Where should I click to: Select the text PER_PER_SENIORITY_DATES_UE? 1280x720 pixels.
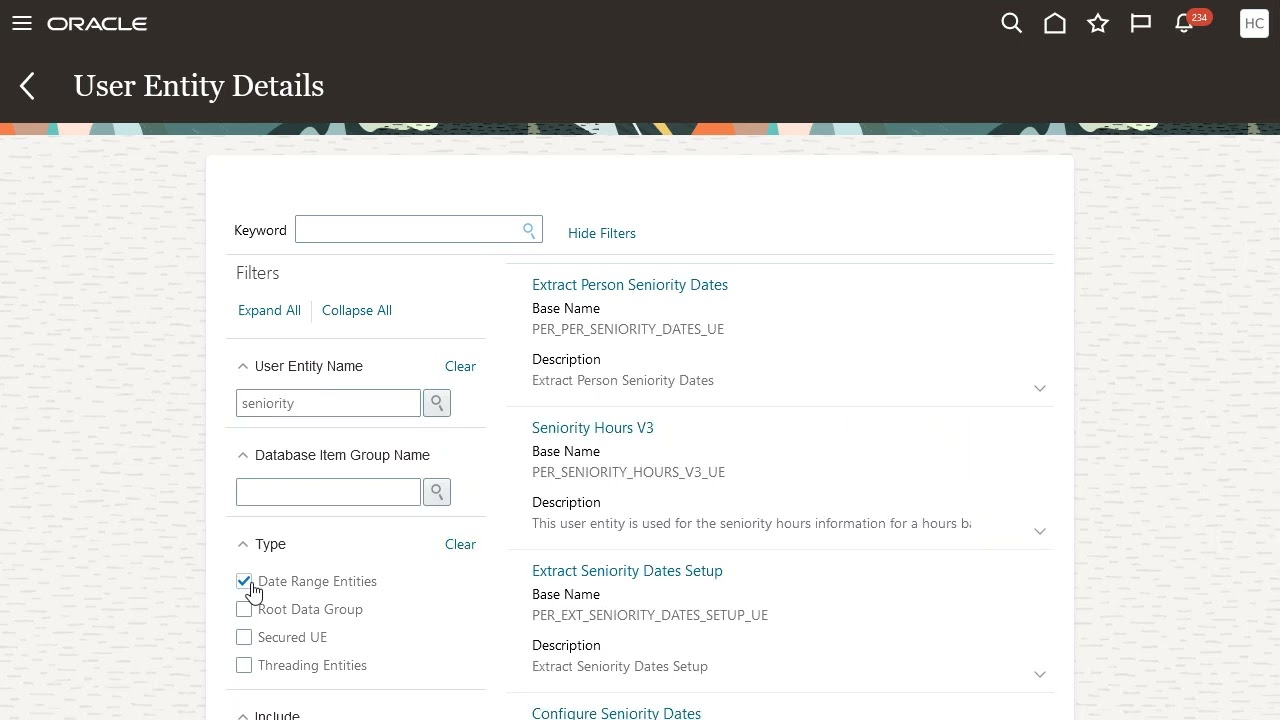pos(628,329)
